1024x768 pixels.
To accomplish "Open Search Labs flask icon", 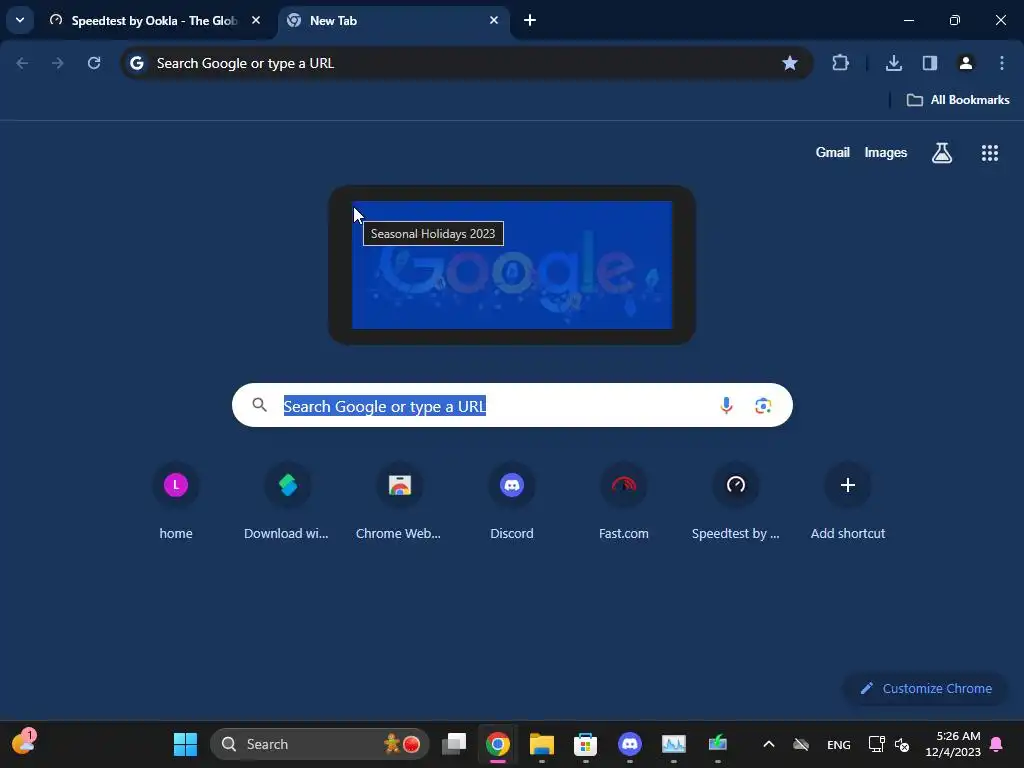I will [942, 153].
